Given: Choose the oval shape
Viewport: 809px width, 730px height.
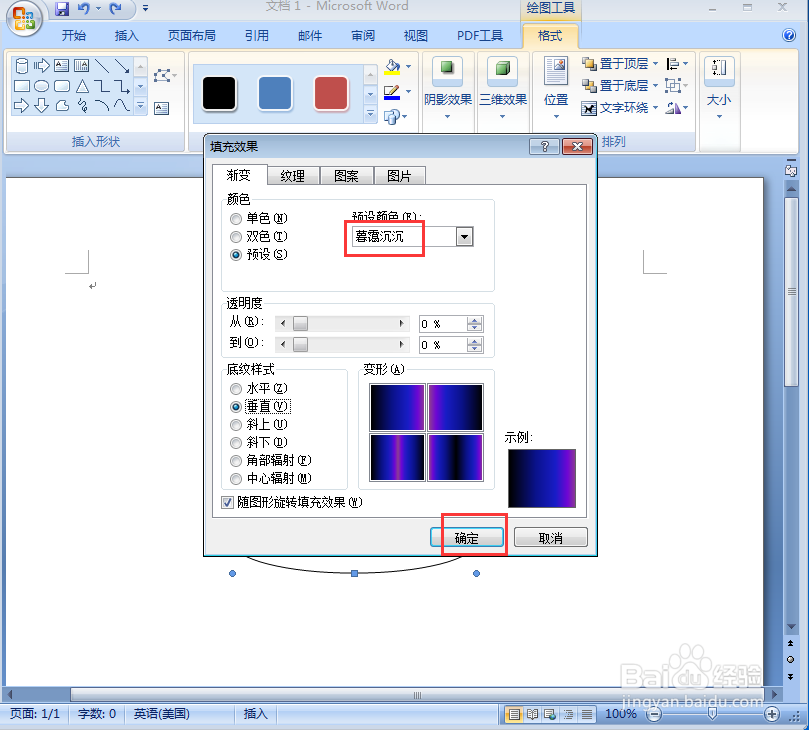Looking at the screenshot, I should point(41,86).
